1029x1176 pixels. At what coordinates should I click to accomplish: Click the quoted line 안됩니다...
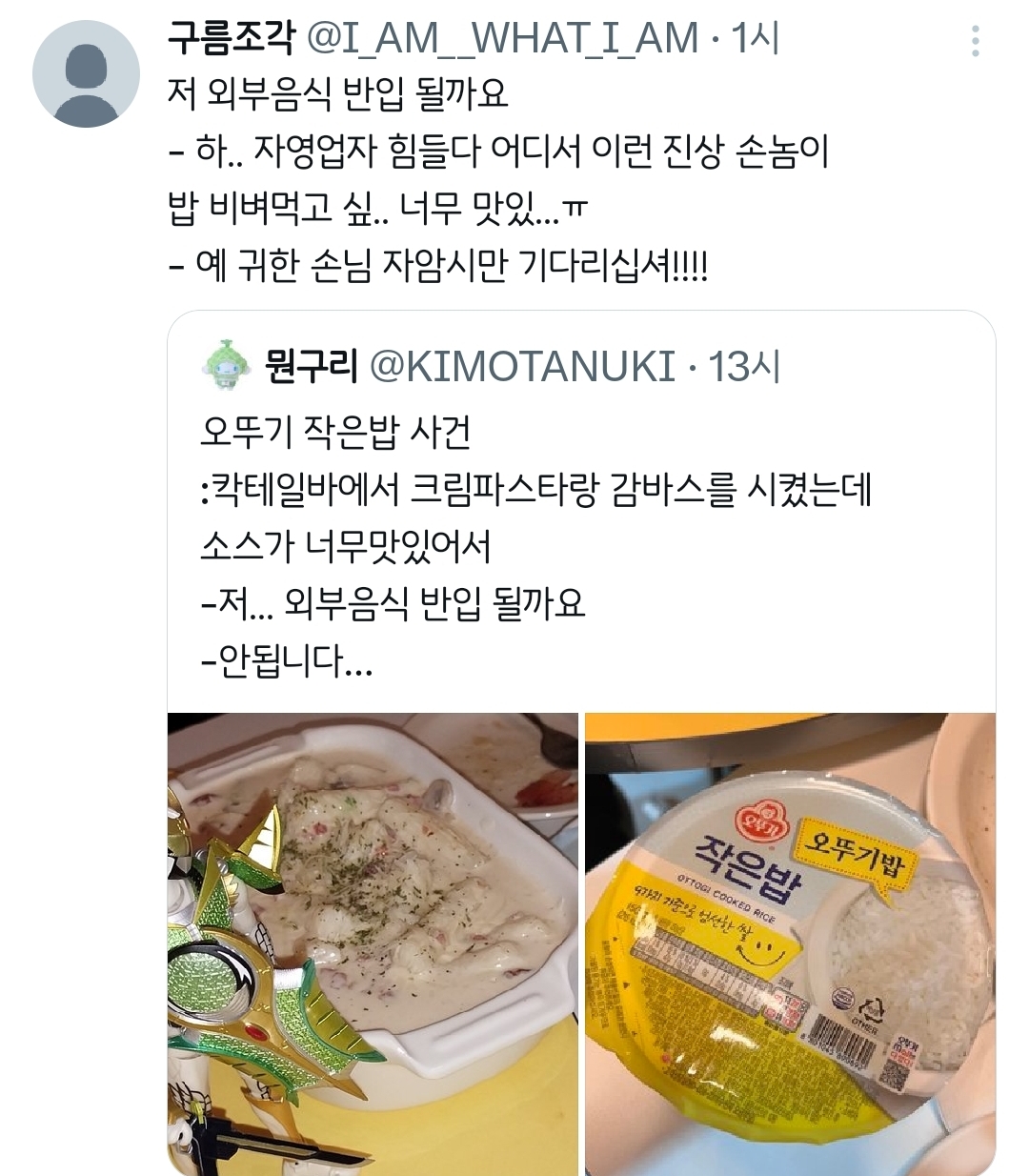[286, 659]
